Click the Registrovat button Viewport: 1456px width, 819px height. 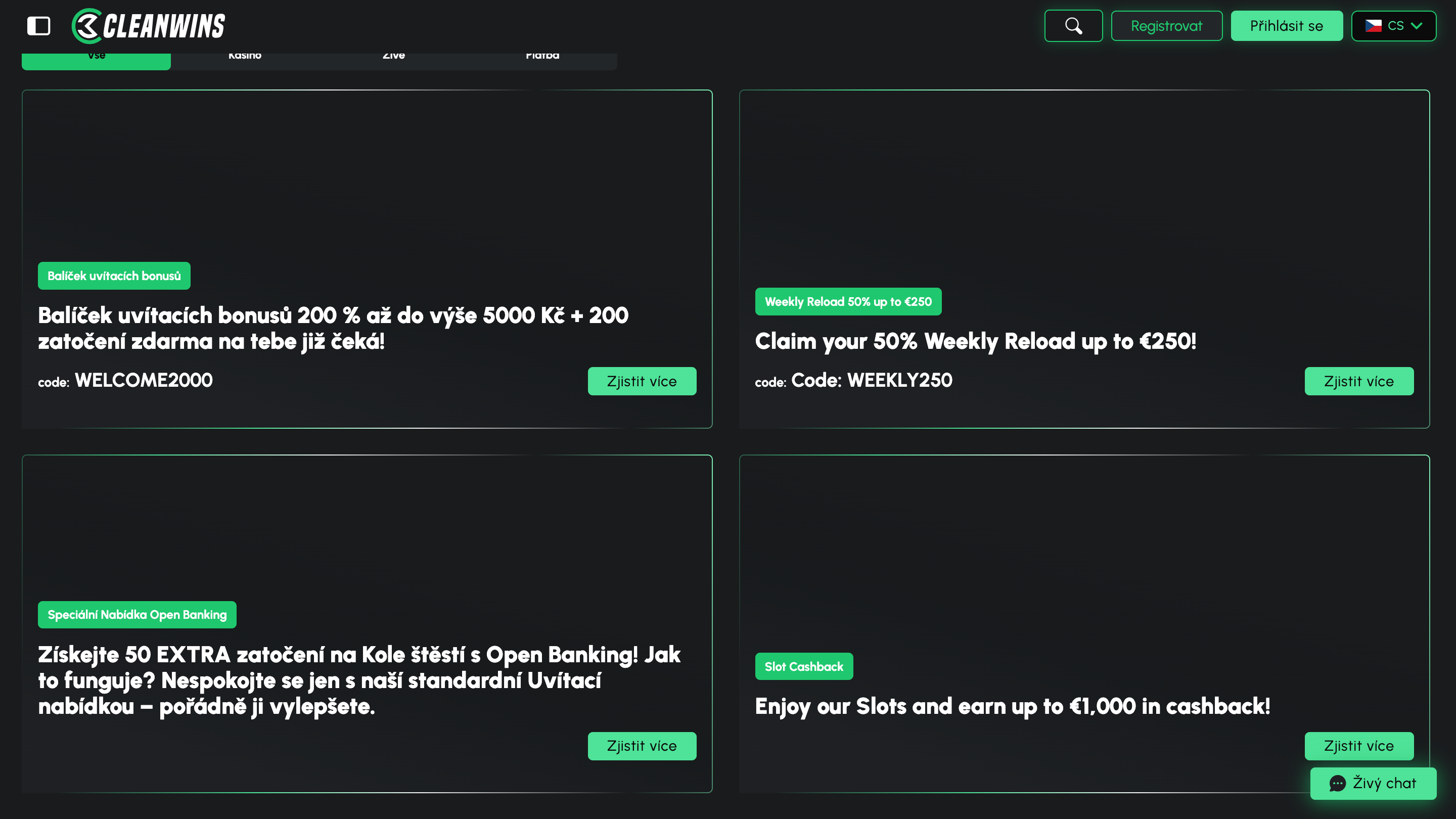pyautogui.click(x=1167, y=25)
